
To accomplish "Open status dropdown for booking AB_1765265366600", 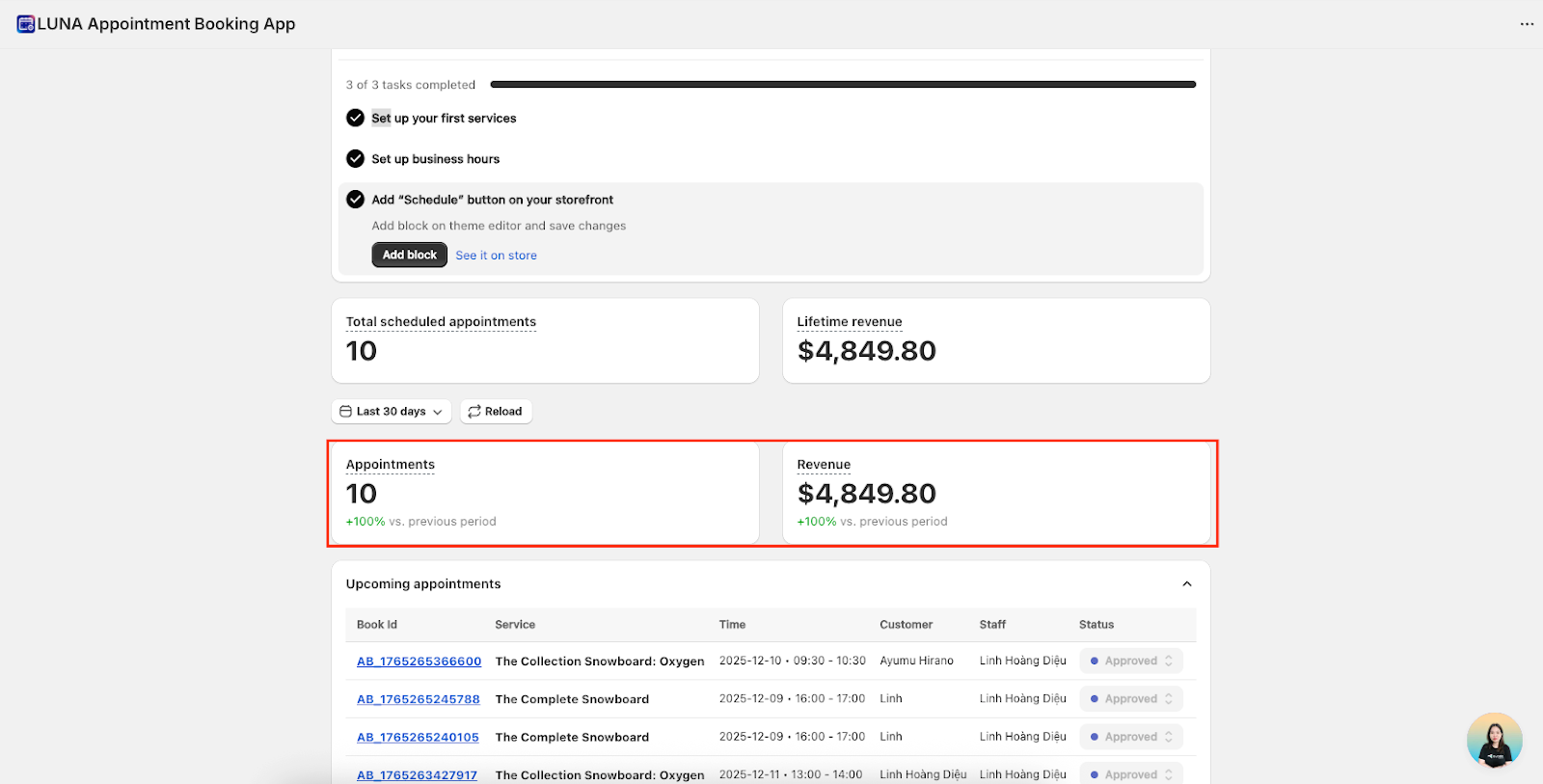I will point(1131,662).
